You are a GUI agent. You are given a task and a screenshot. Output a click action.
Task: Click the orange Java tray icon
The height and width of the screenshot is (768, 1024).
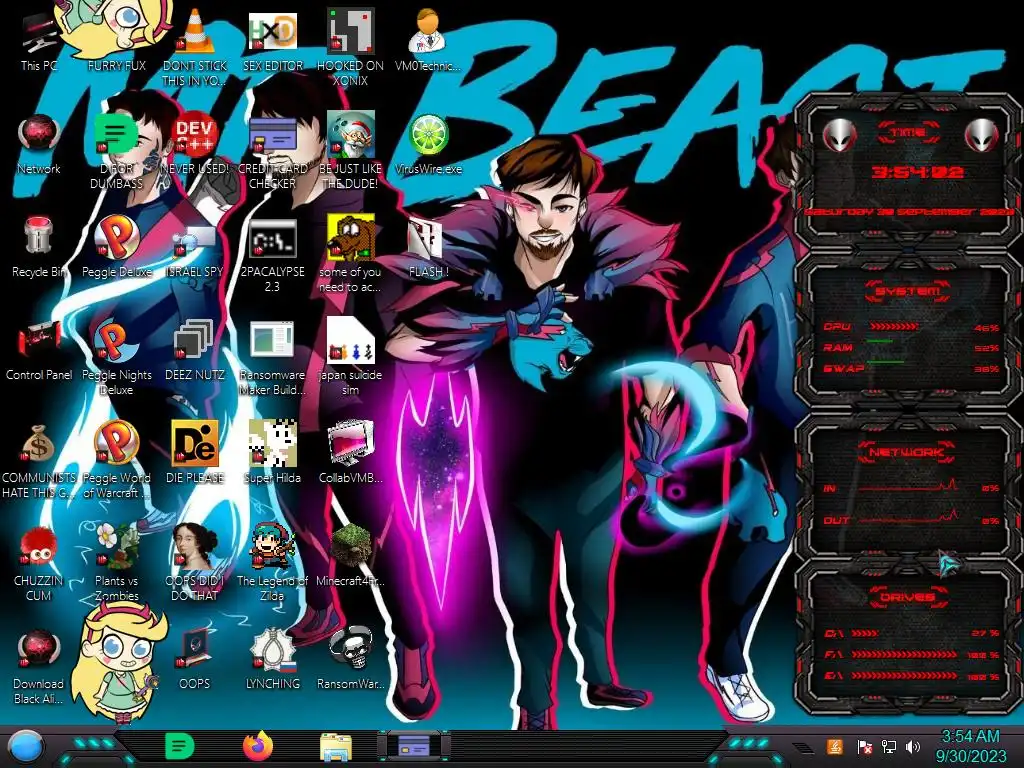834,747
